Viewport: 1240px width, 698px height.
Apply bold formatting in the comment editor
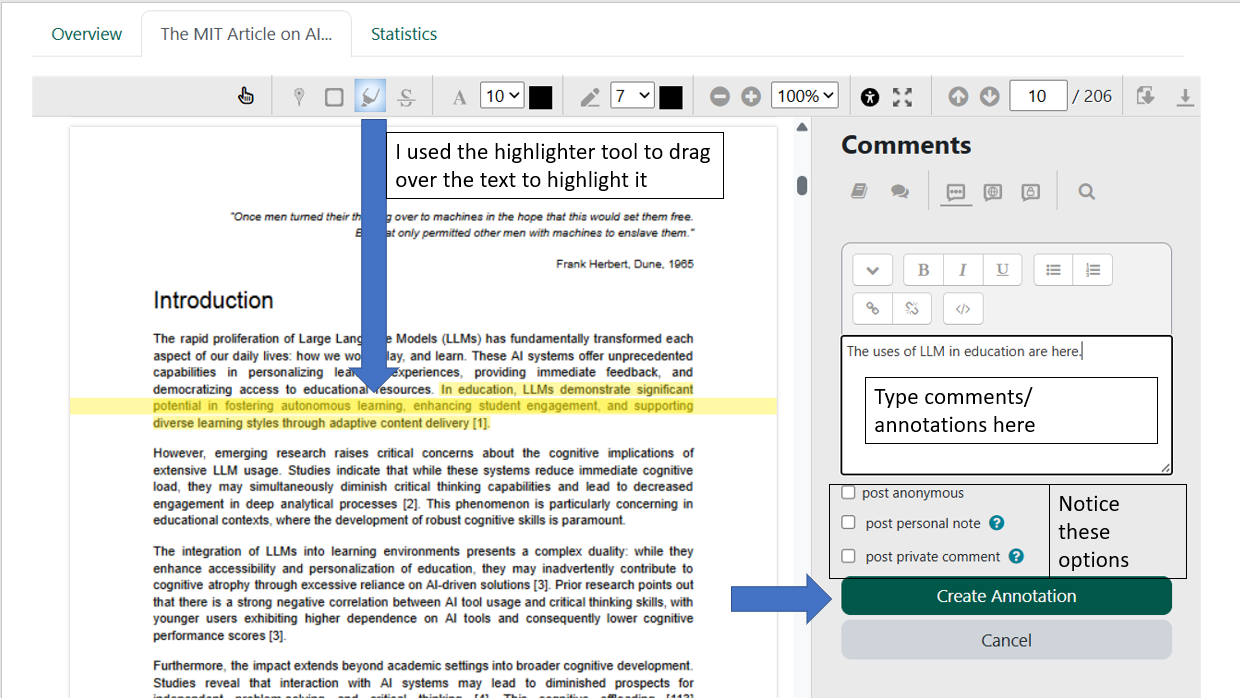click(x=922, y=269)
